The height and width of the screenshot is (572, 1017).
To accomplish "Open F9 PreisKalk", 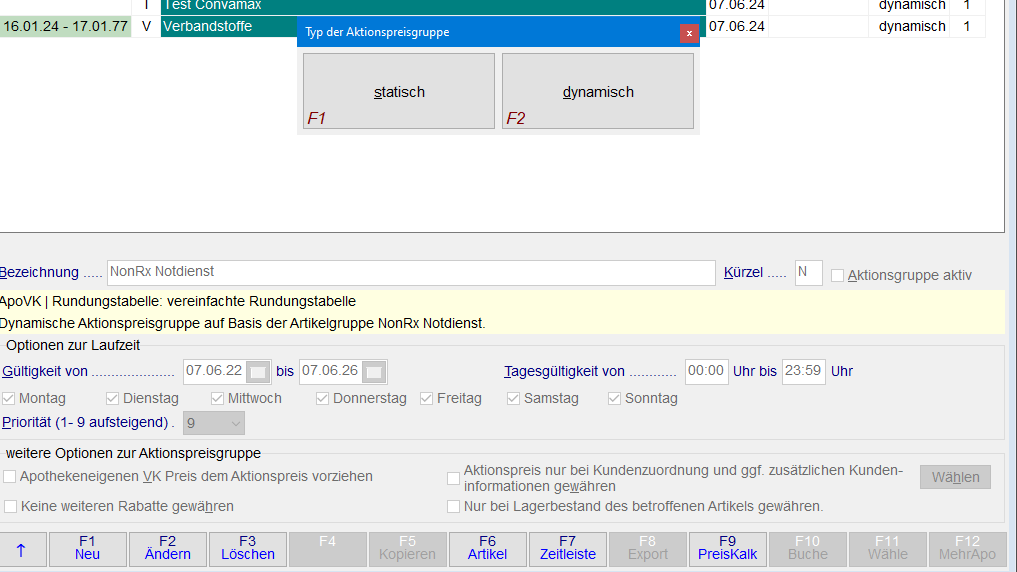I will 727,549.
